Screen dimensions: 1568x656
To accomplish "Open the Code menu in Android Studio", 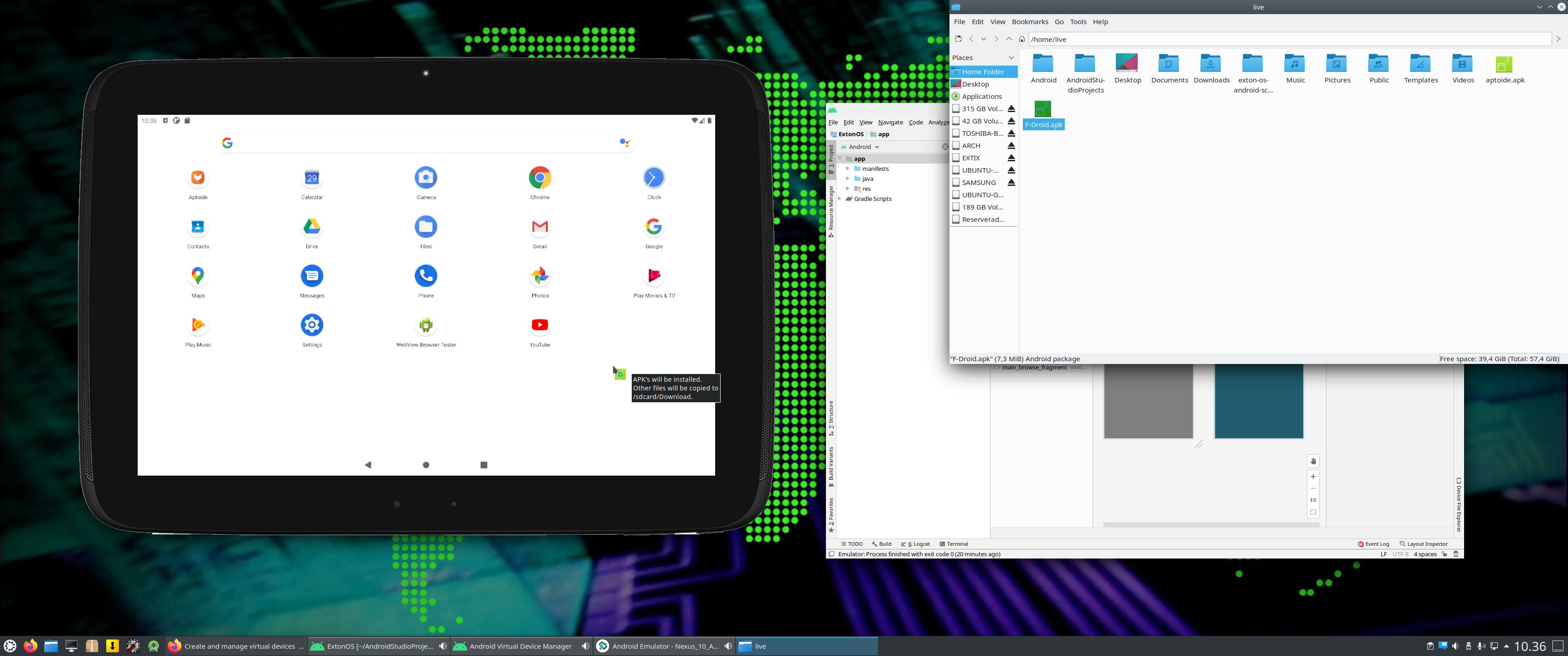I will pos(915,122).
